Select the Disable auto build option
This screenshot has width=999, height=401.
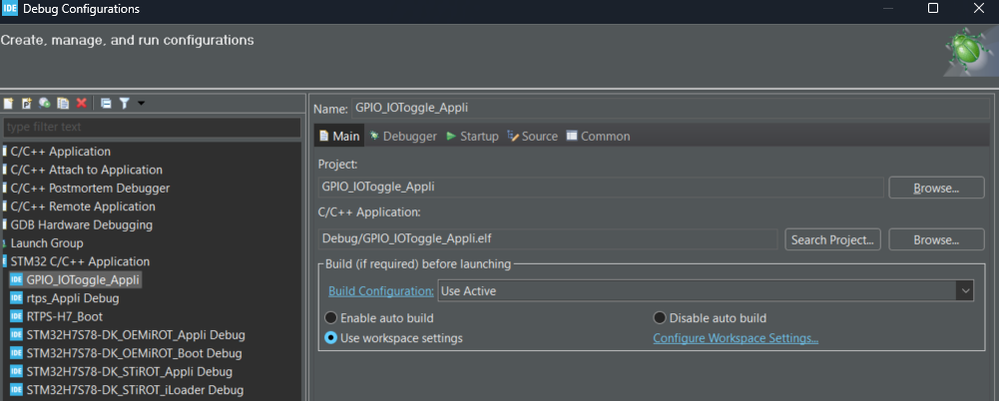click(660, 318)
